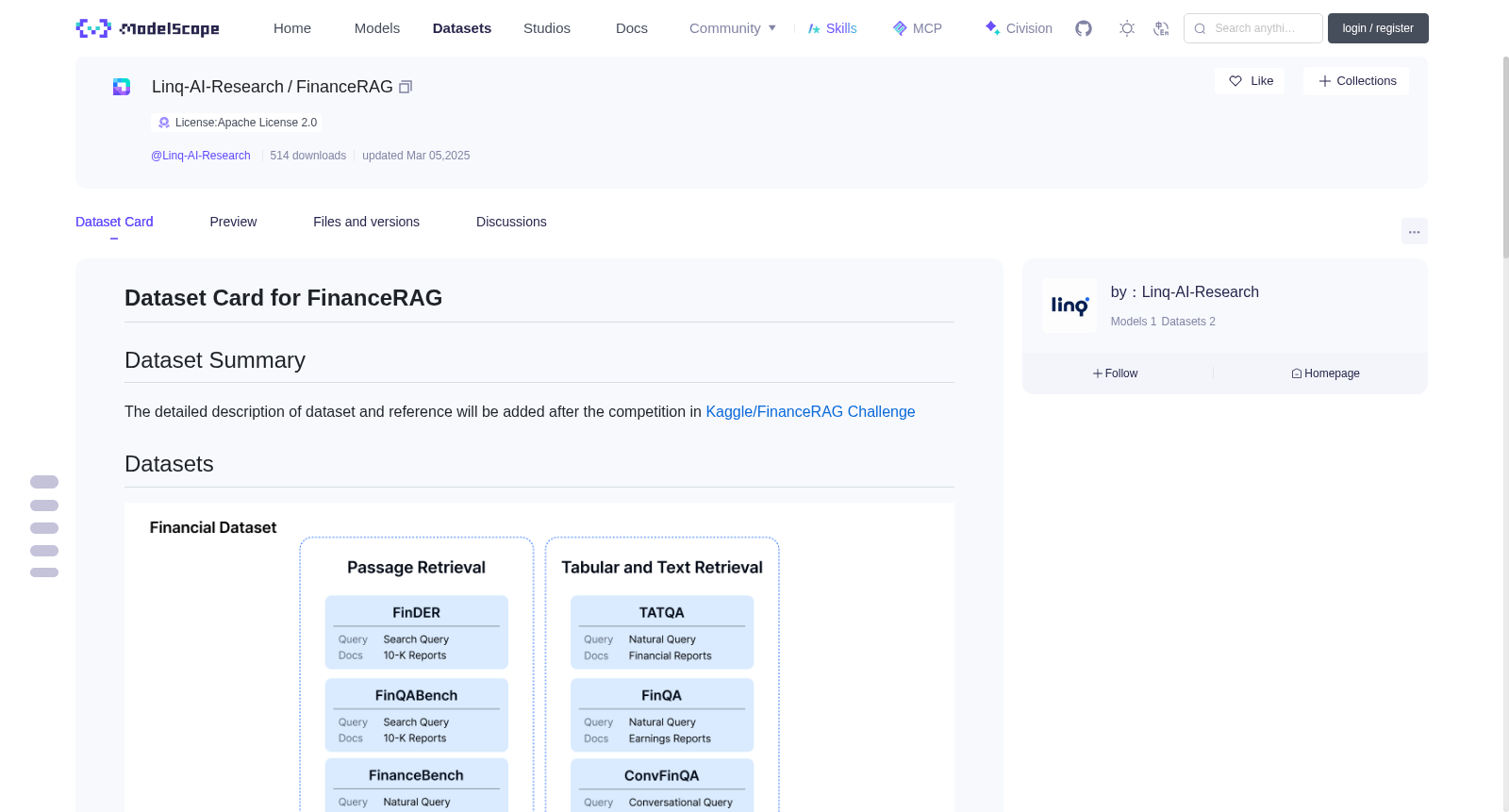Open the Docs page
Screen dimensions: 1509x812
[x=632, y=28]
